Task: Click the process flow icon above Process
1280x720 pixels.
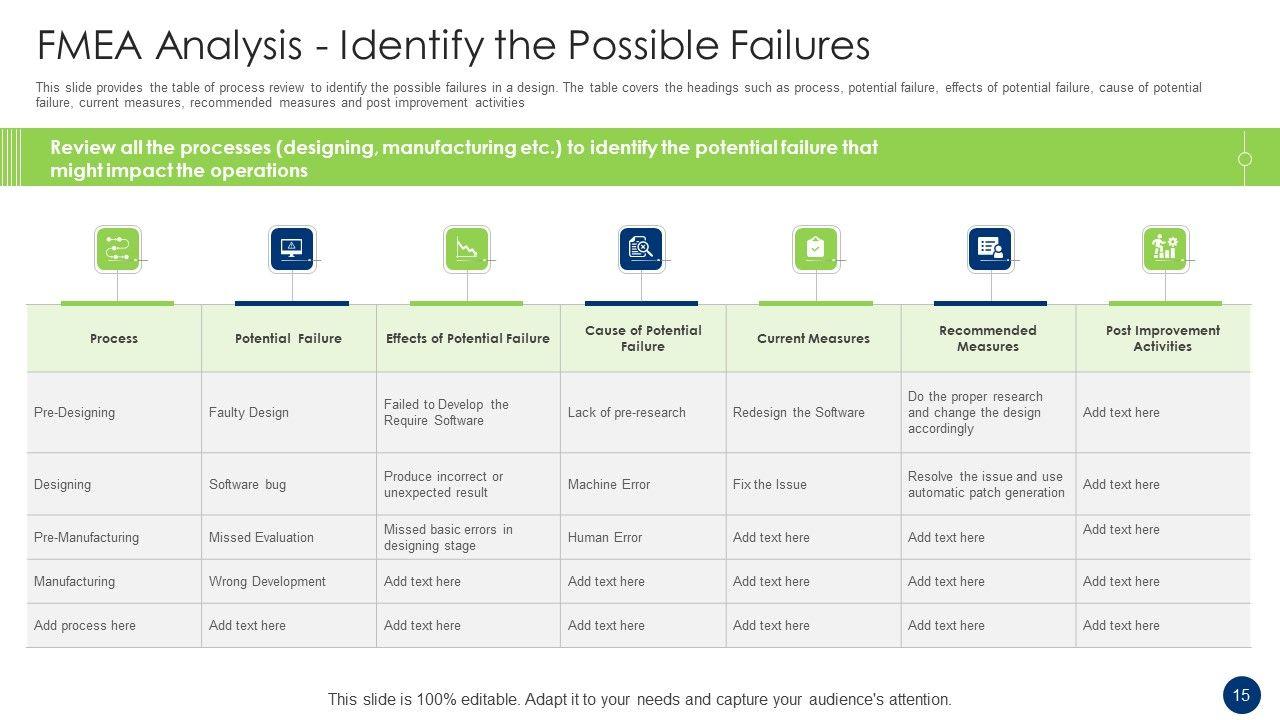Action: [117, 249]
